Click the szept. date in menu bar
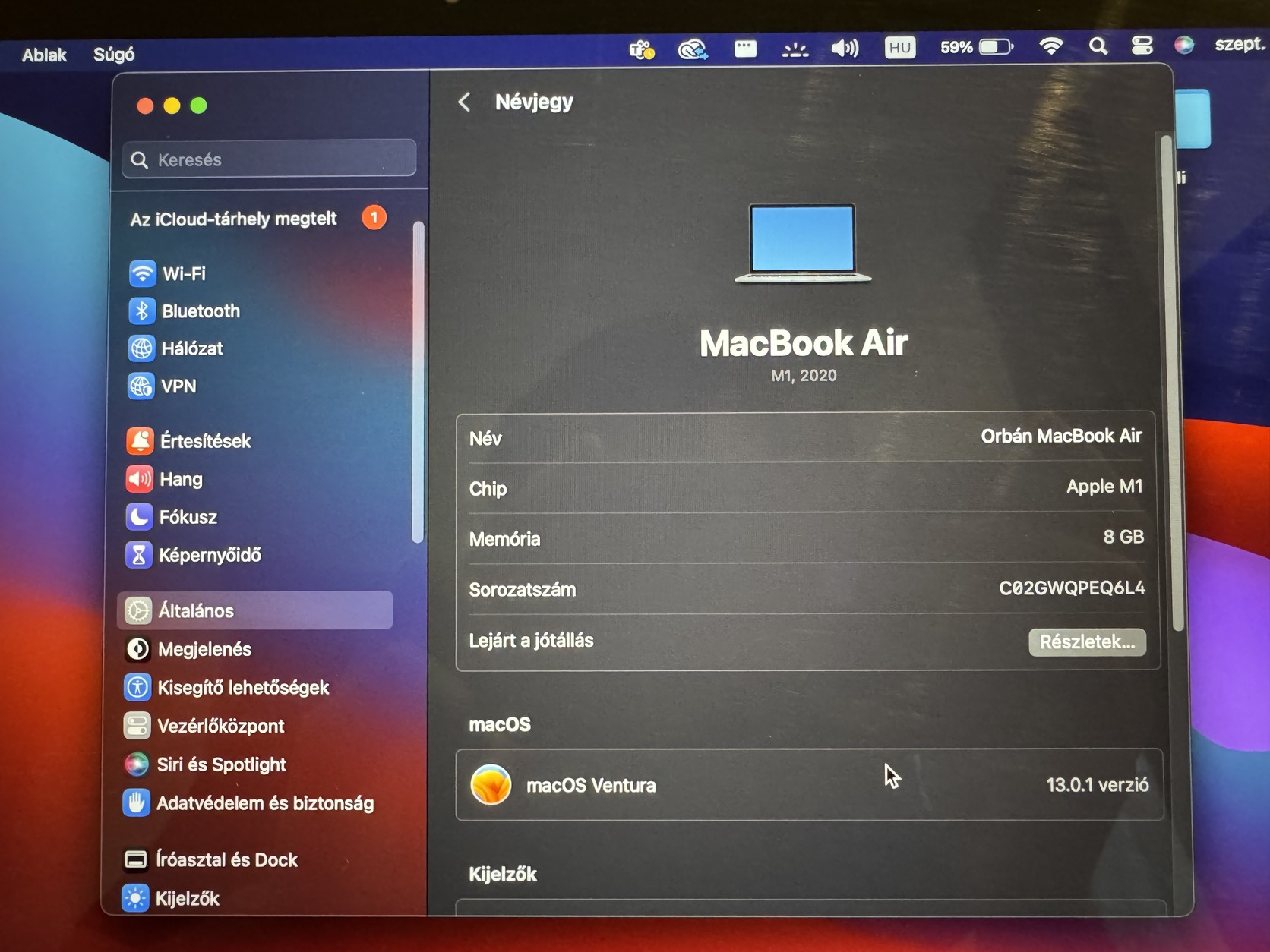This screenshot has width=1270, height=952. coord(1240,44)
